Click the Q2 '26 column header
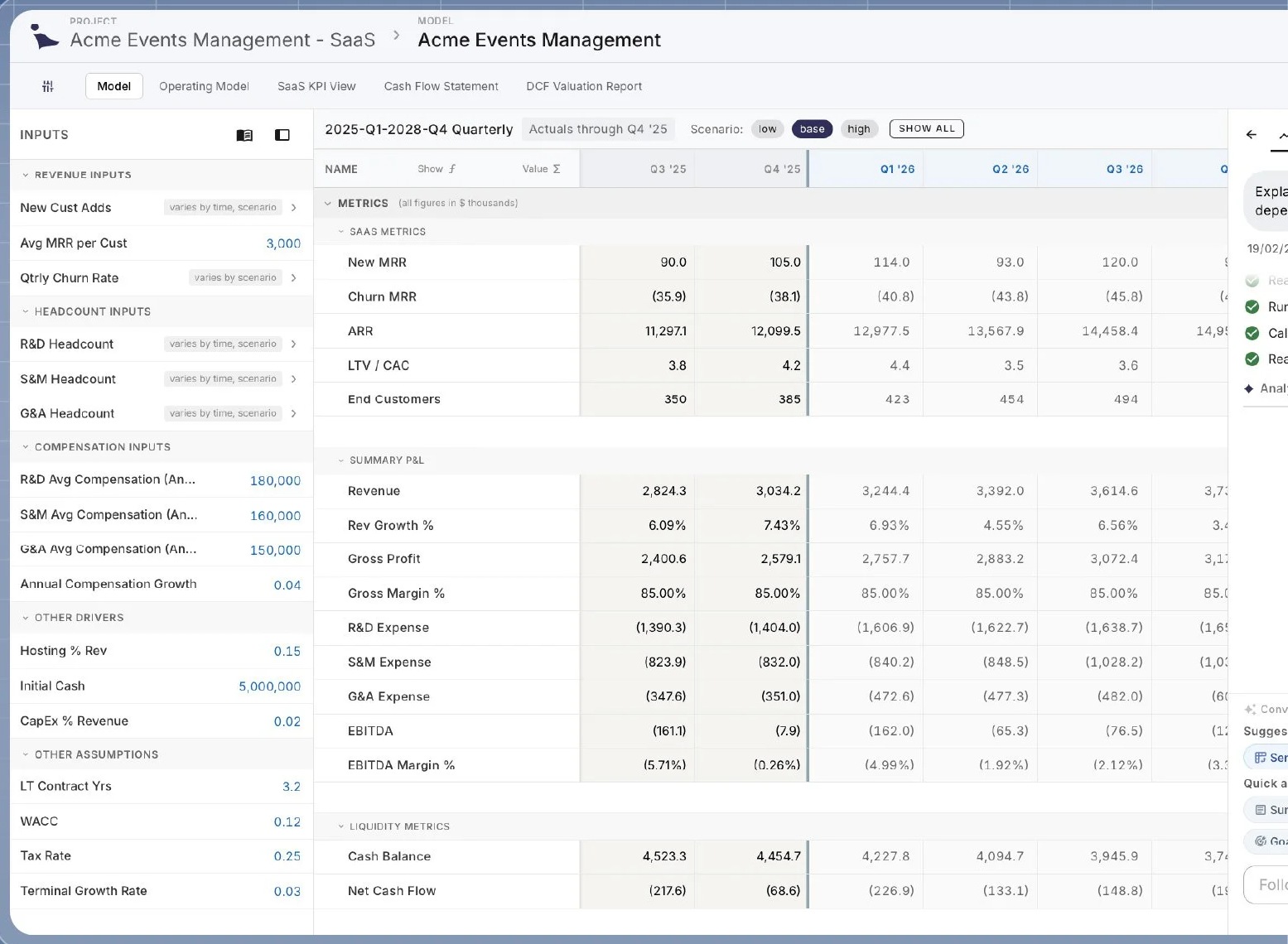Viewport: 1288px width, 944px height. click(x=1011, y=169)
